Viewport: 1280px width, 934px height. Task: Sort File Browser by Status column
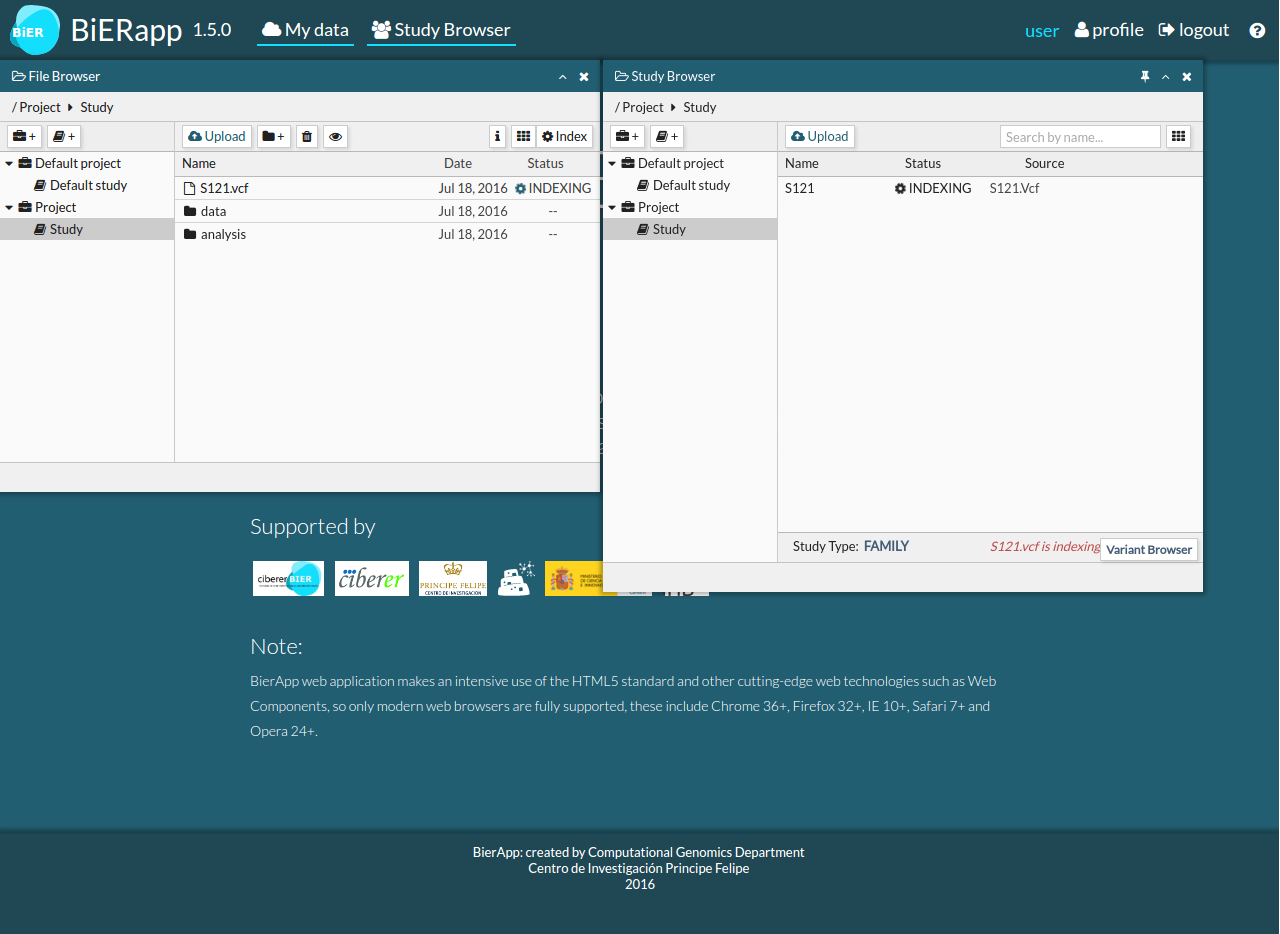coord(546,163)
